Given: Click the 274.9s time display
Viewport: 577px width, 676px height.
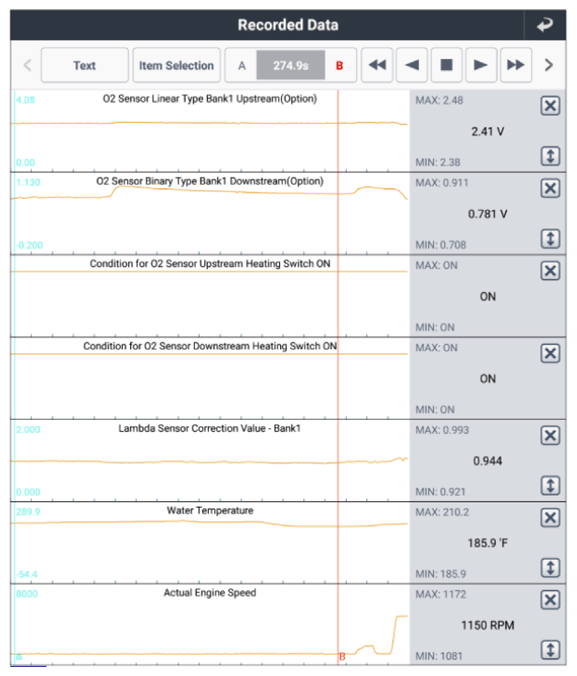Looking at the screenshot, I should click(x=291, y=65).
